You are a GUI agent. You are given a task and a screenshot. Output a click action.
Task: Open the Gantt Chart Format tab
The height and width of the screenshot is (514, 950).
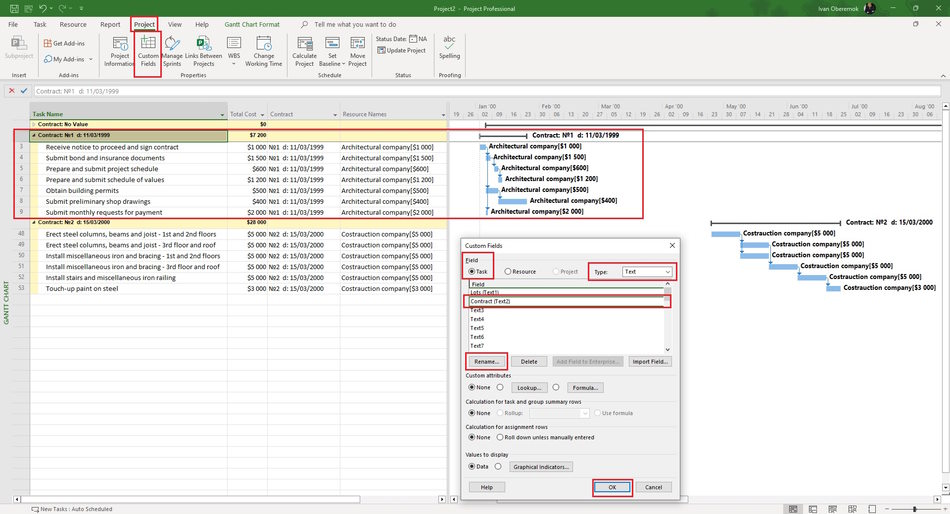pos(252,25)
